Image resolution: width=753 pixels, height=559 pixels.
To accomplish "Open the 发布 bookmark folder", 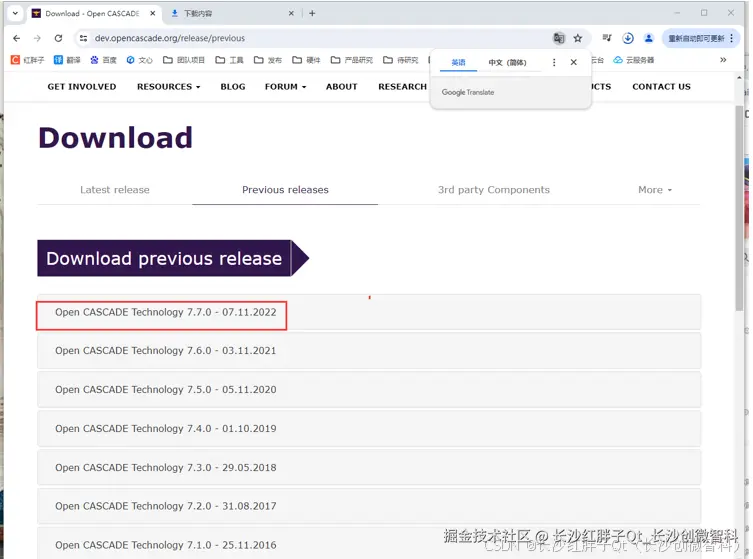I will (x=267, y=60).
